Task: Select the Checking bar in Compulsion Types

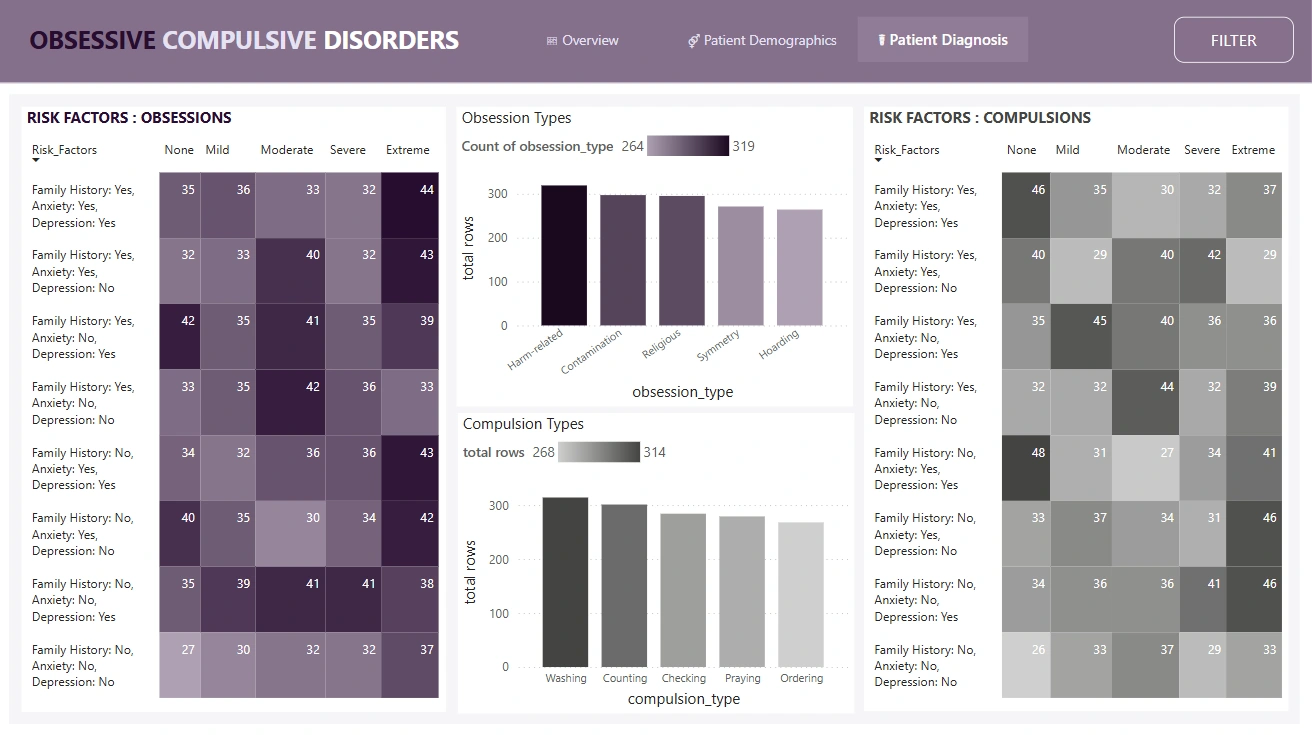Action: 683,590
